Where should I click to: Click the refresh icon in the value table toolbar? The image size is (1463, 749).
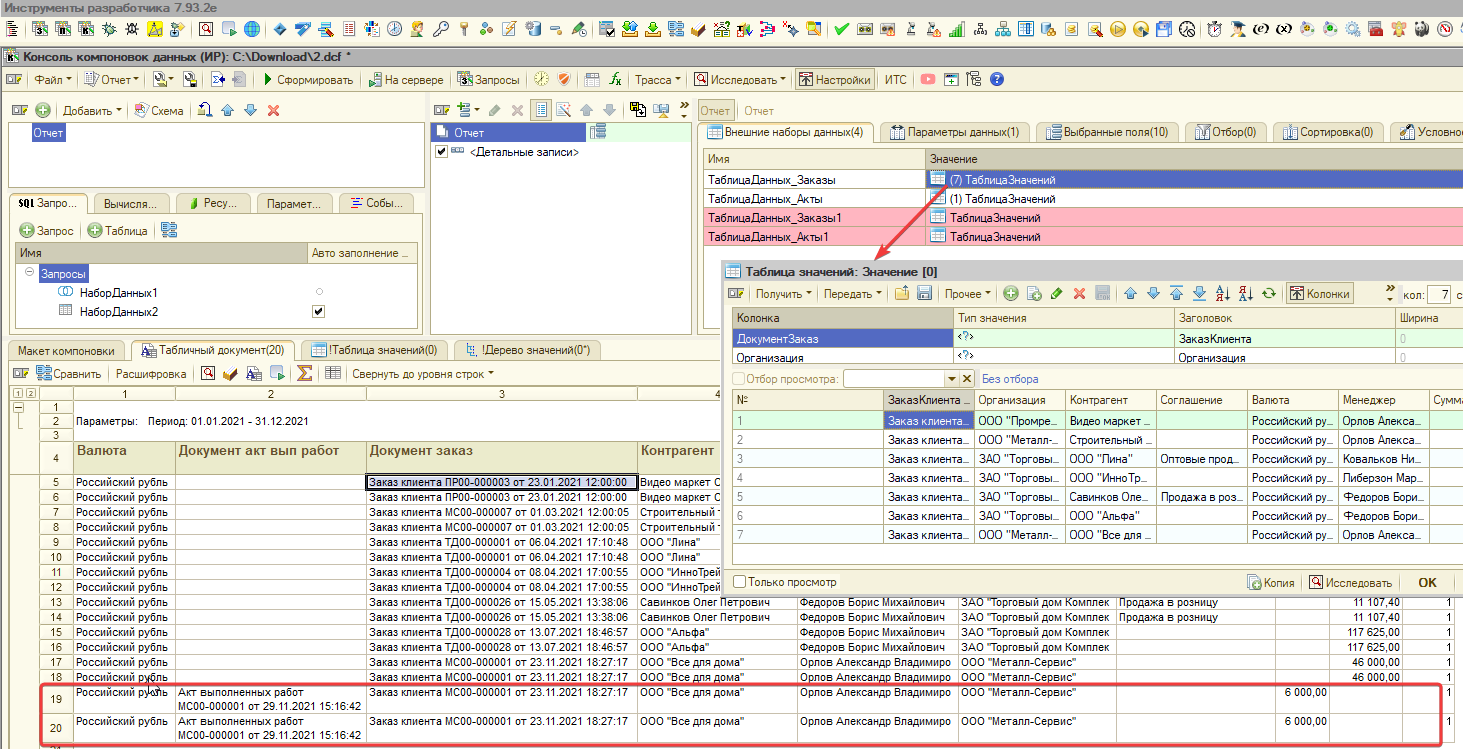(1268, 294)
